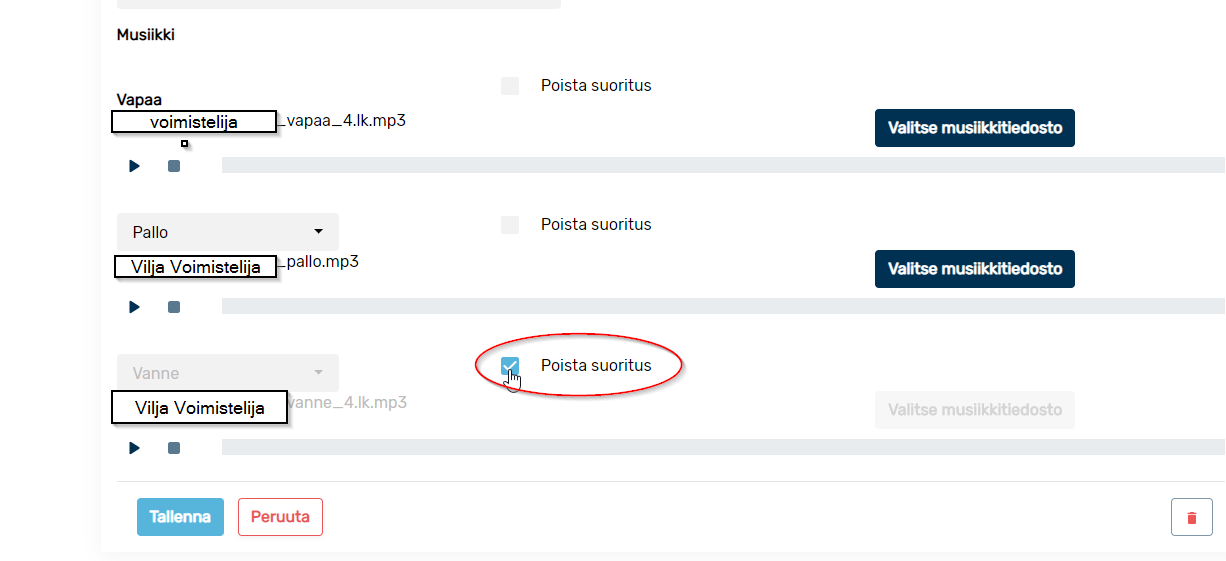The height and width of the screenshot is (561, 1226).
Task: Click disabled Valitse musiikkitiedosto for Vanne
Action: pyautogui.click(x=975, y=410)
